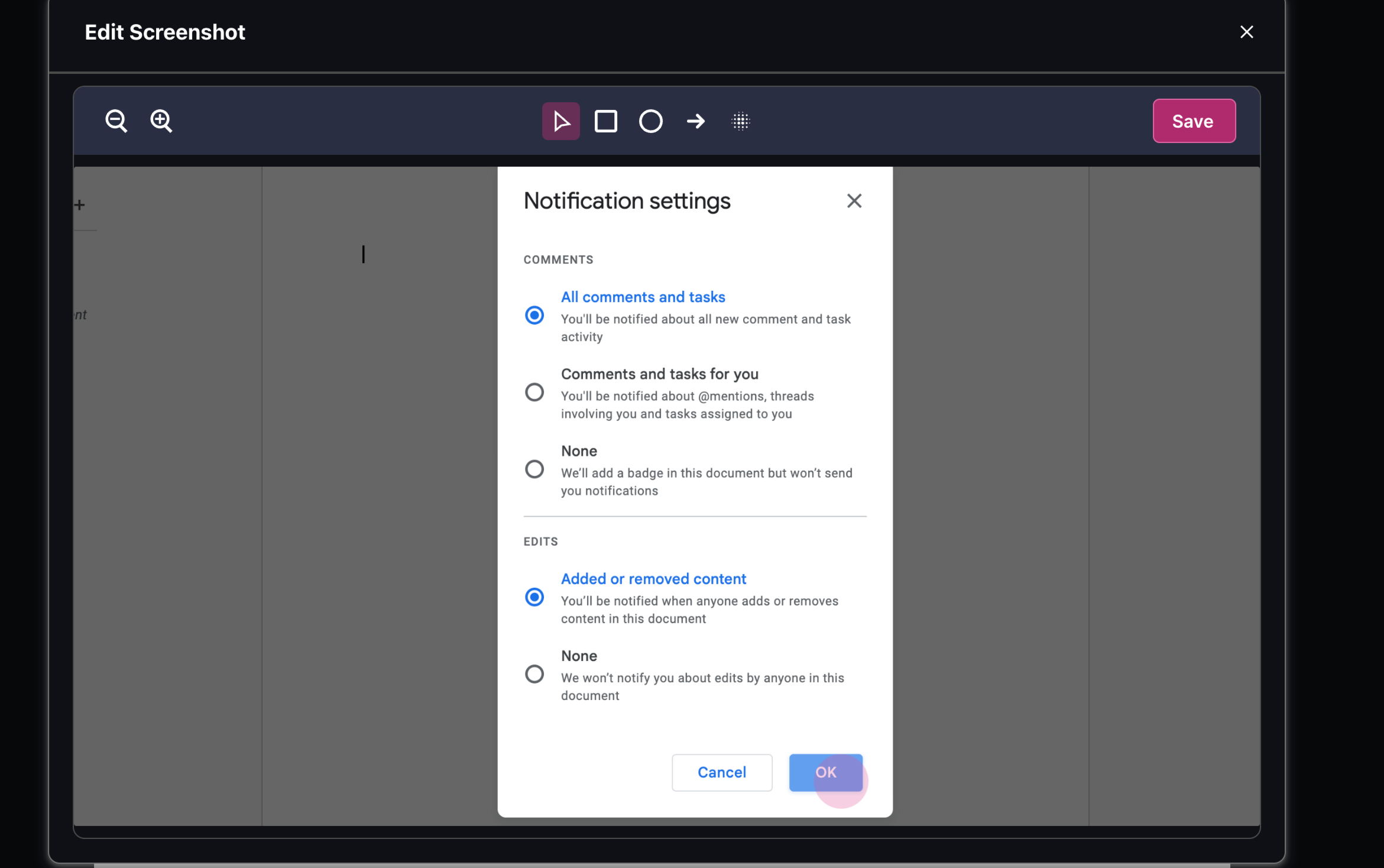Select the circle shape tool
This screenshot has height=868, width=1384.
650,121
